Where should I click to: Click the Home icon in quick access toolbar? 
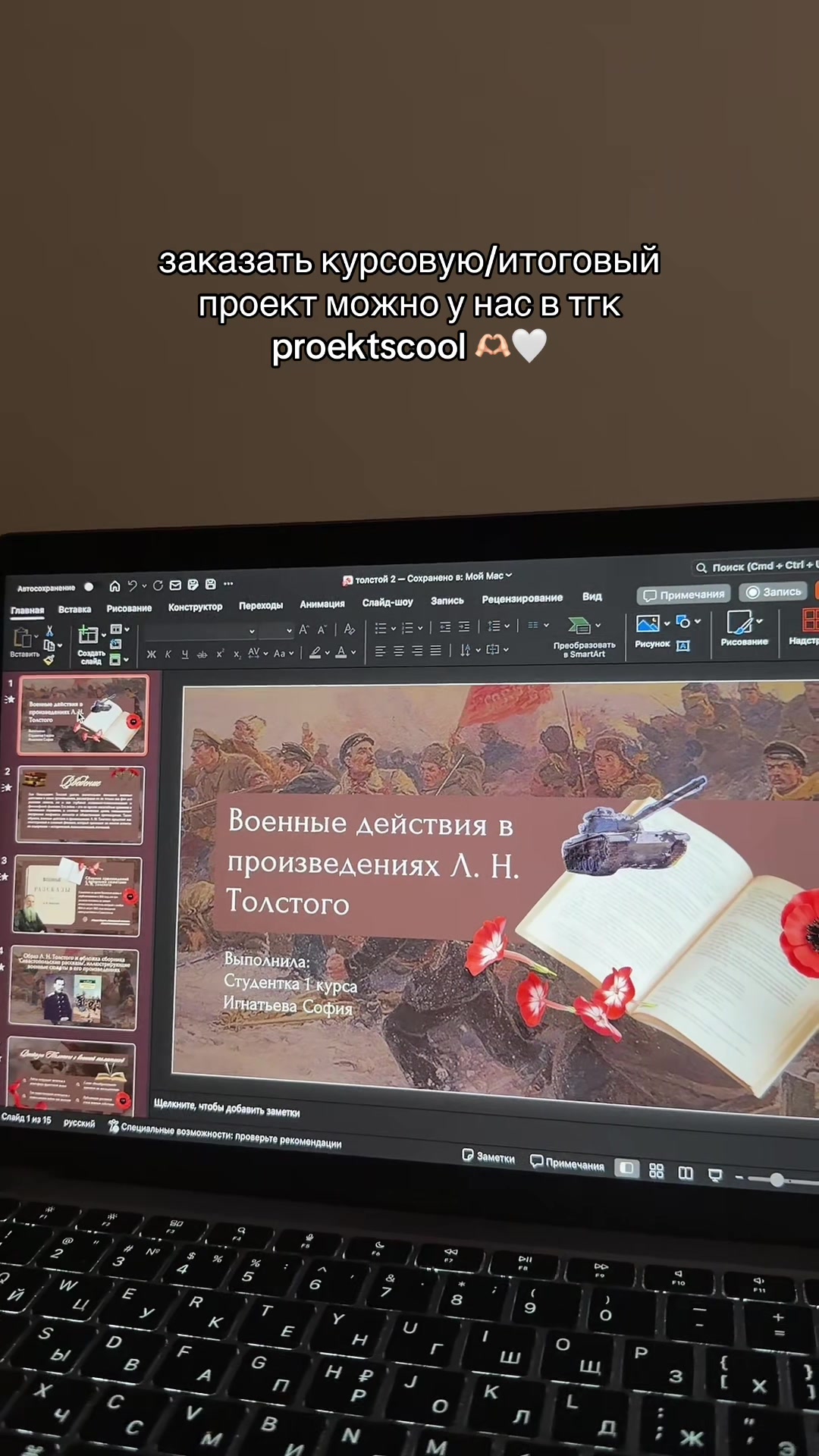pyautogui.click(x=115, y=586)
